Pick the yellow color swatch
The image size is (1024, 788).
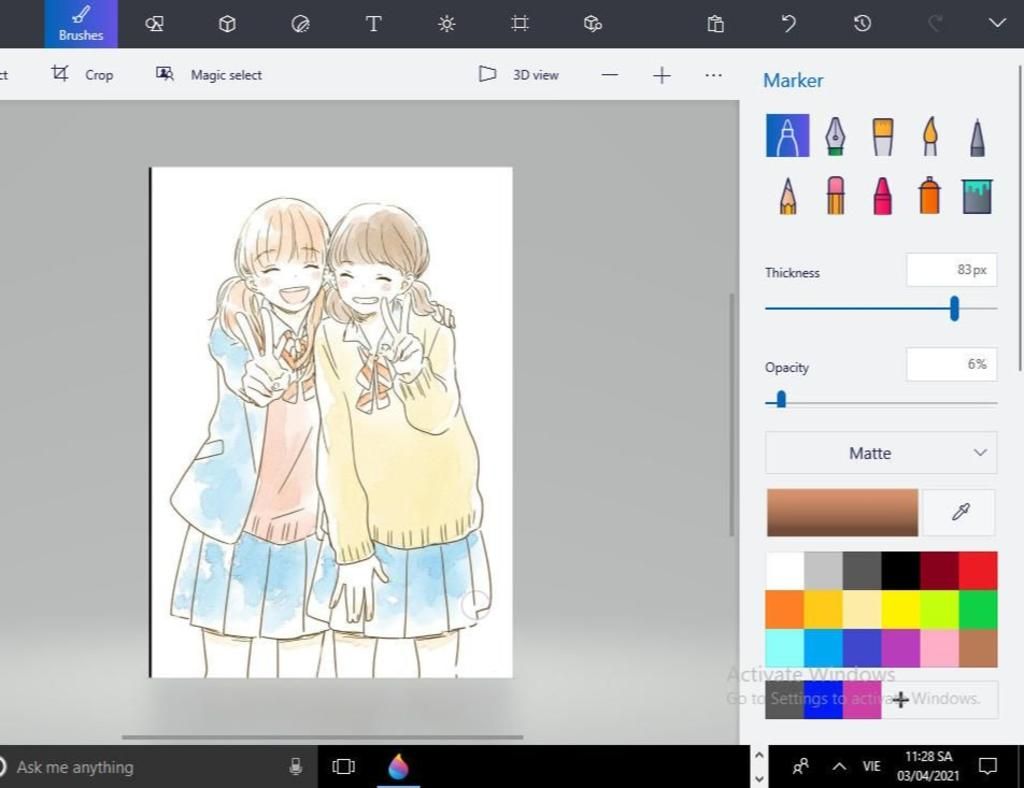pos(901,609)
